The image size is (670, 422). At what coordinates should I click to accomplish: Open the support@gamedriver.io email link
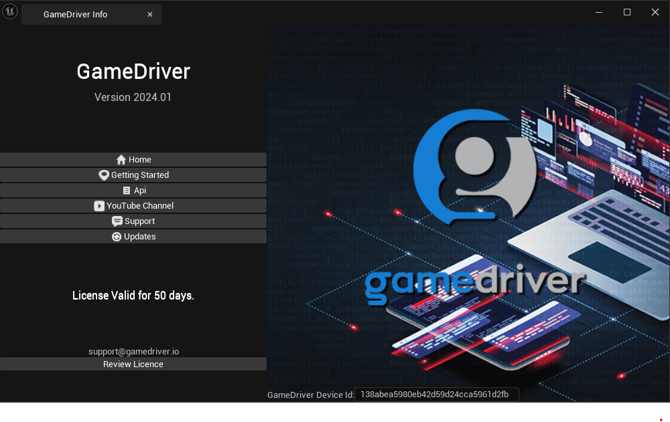point(133,352)
